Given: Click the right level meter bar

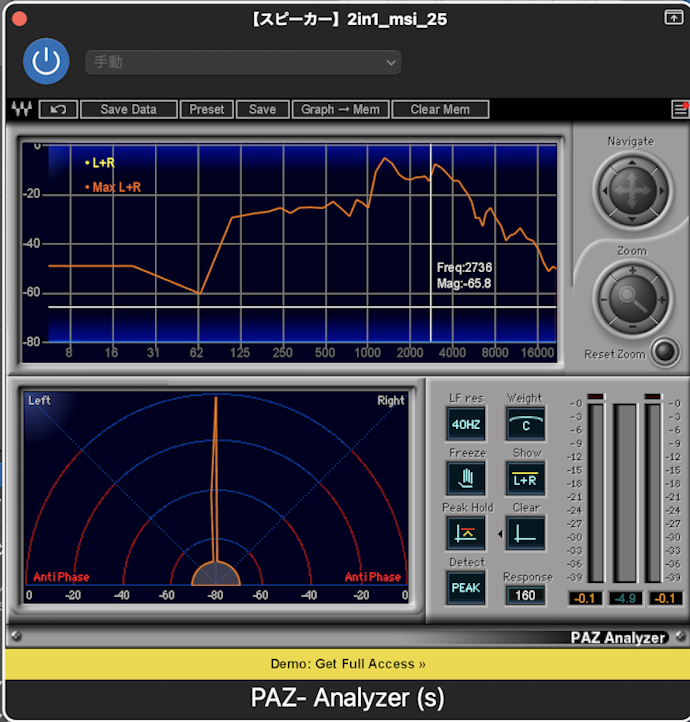Looking at the screenshot, I should (x=653, y=493).
